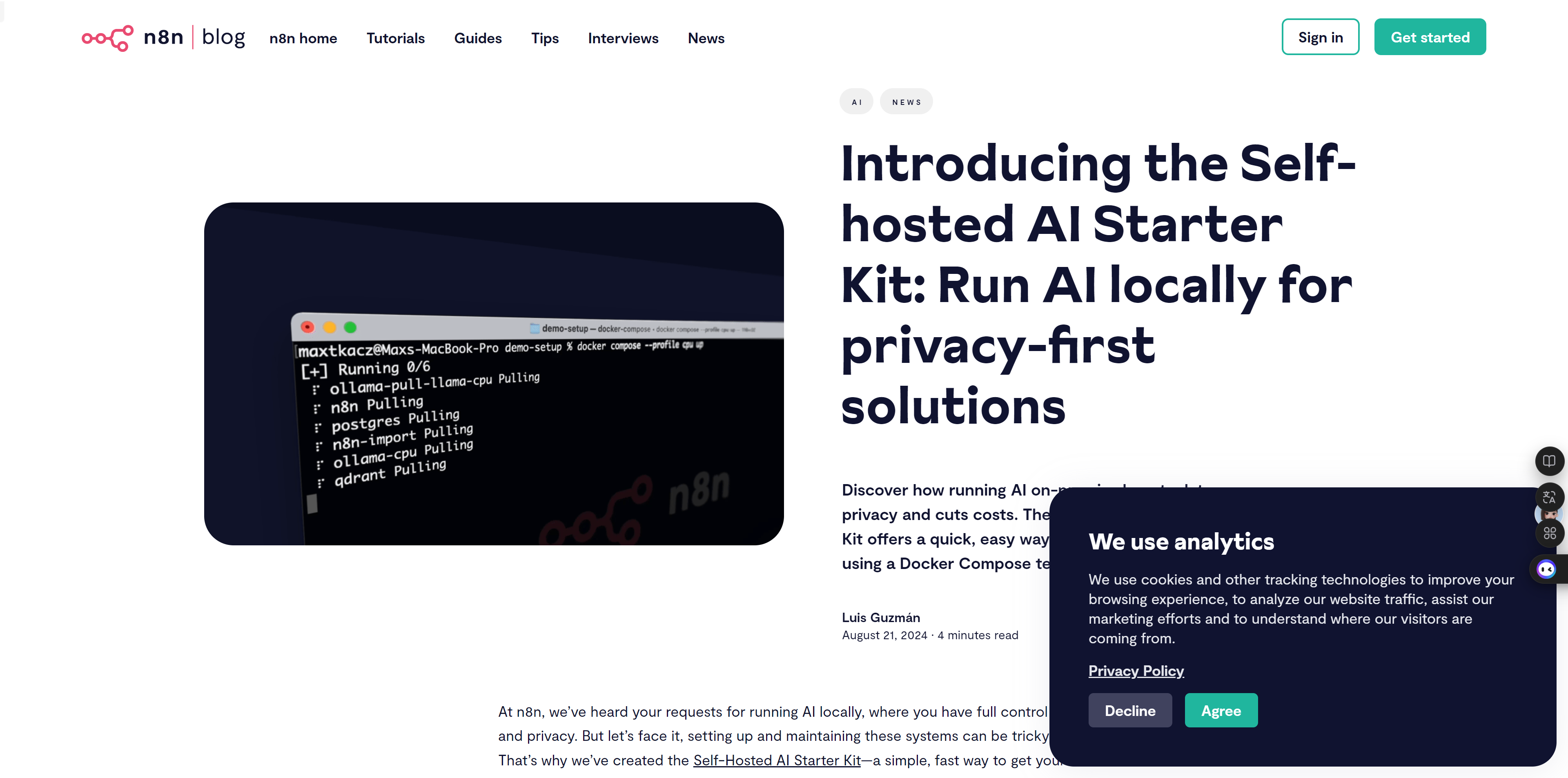
Task: Open the Self-Hosted AI Starter Kit link
Action: [x=777, y=760]
